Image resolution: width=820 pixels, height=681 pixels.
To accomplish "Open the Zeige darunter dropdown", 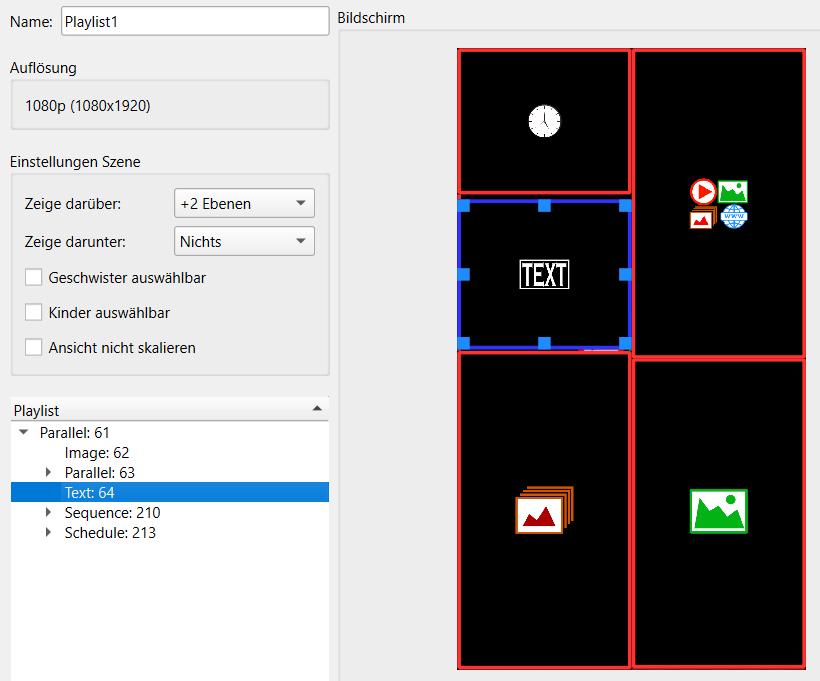I will pos(244,241).
